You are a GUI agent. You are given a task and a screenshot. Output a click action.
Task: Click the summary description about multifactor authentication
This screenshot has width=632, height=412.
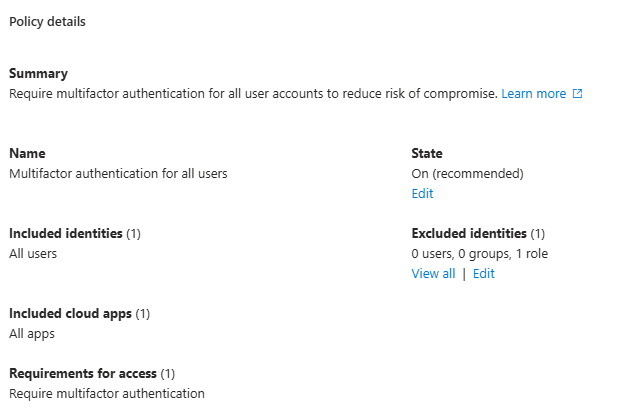pos(252,94)
